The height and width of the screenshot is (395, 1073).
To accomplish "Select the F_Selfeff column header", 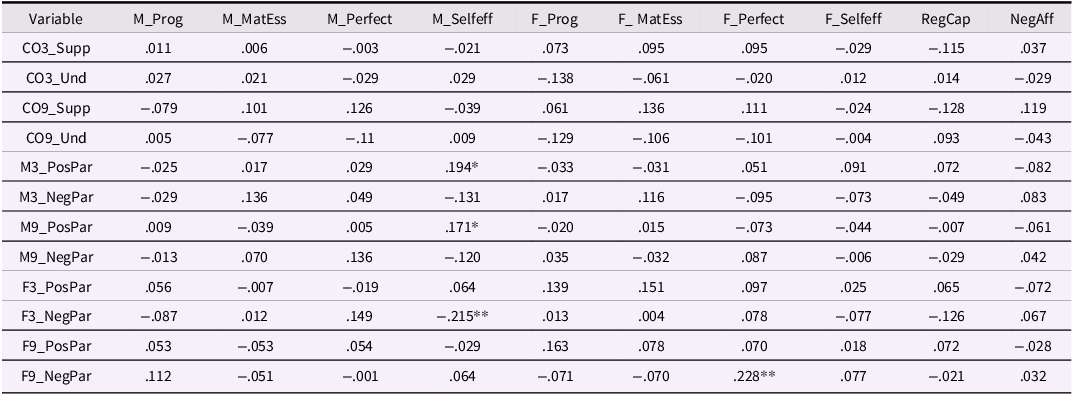I will pyautogui.click(x=853, y=19).
